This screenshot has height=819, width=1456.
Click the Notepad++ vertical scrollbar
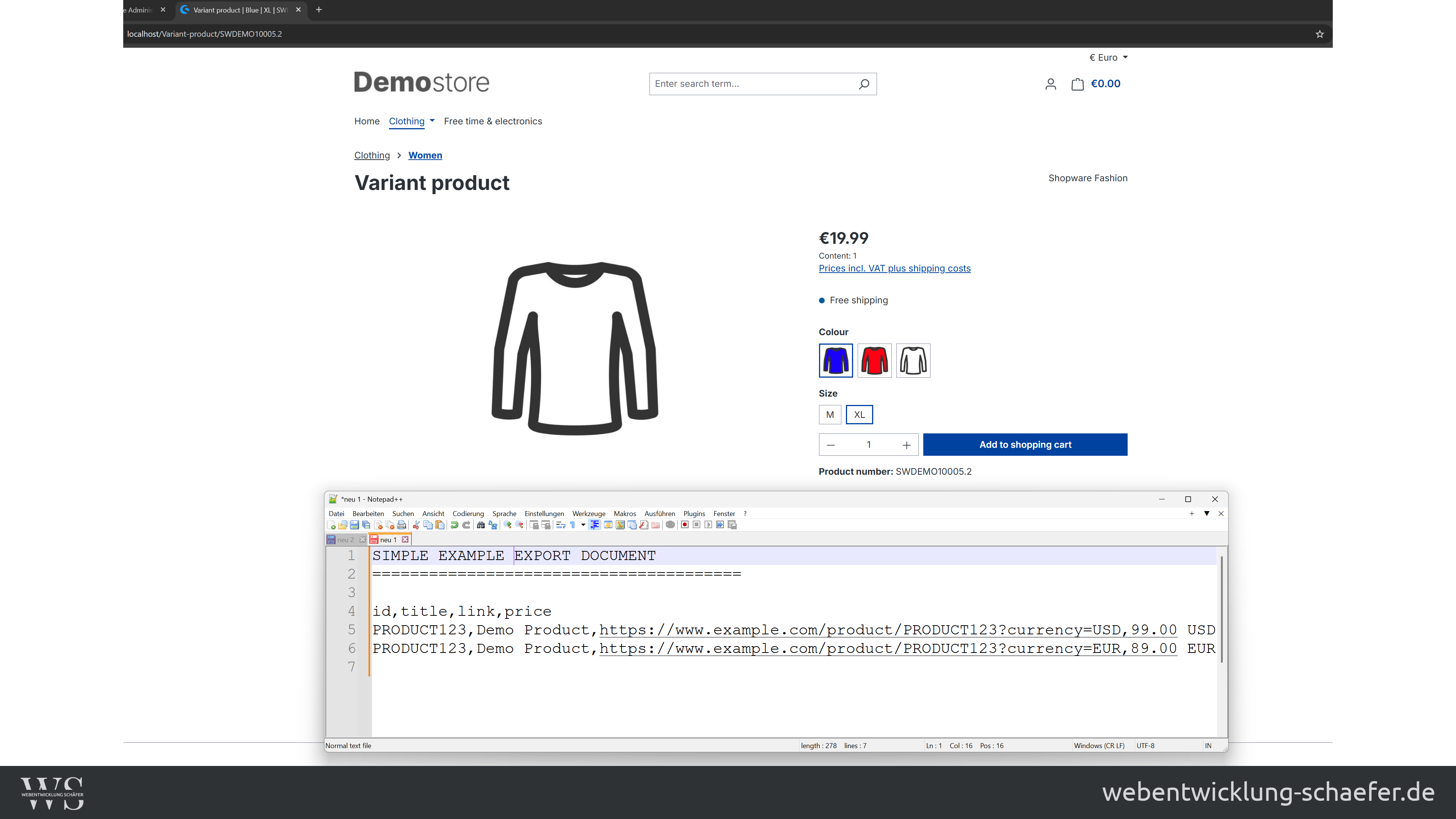(1221, 609)
